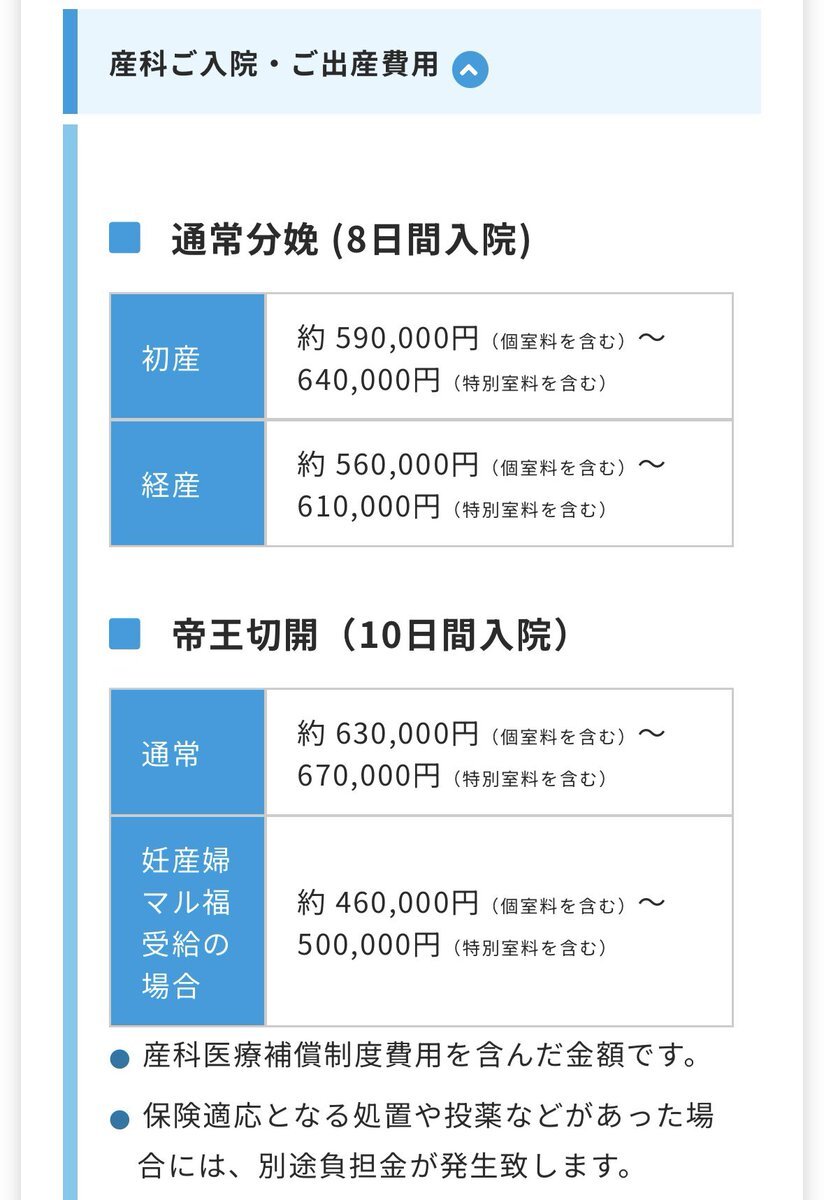
Task: Click the 約 630,000円 price text
Action: pos(388,733)
